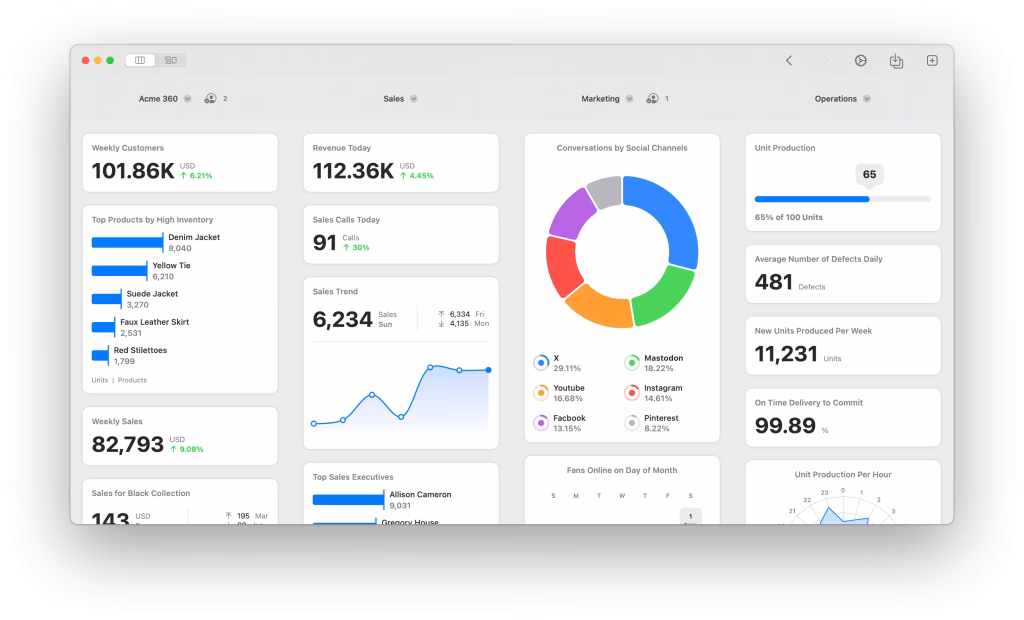Click the Facbook legend ring icon
The height and width of the screenshot is (620, 1024).
pos(541,423)
